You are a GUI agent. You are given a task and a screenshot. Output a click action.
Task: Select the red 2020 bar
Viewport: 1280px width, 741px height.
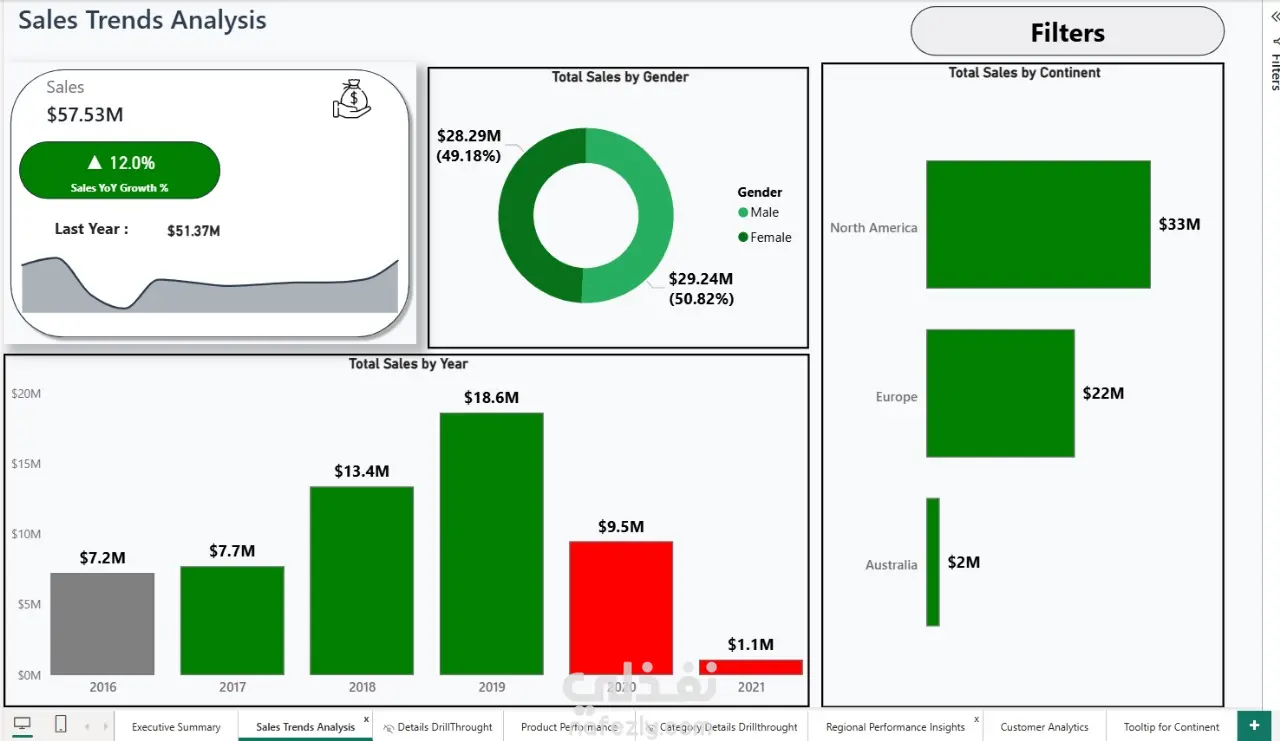pyautogui.click(x=621, y=608)
